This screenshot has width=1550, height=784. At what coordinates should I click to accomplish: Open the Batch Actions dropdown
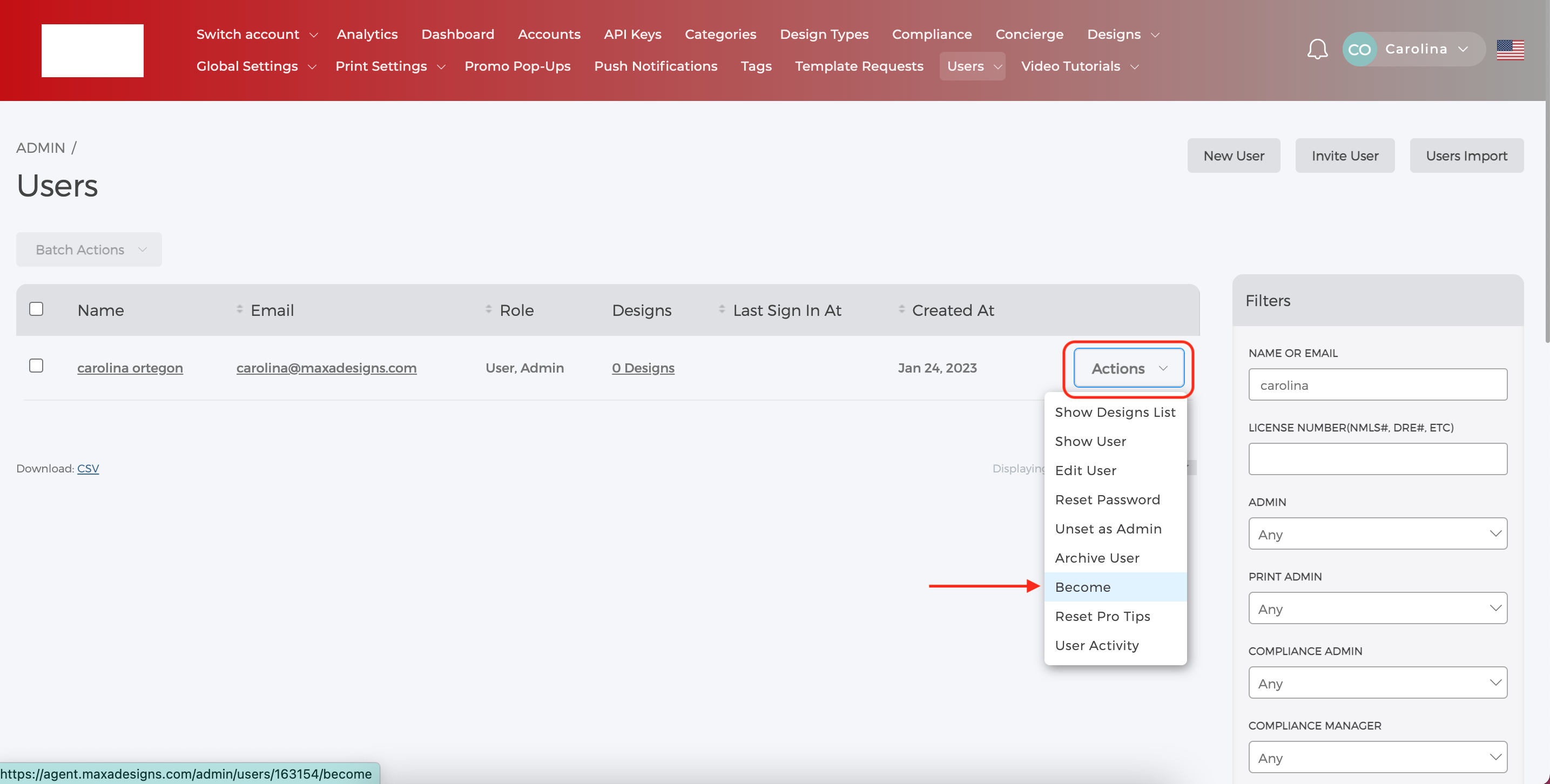[x=89, y=249]
